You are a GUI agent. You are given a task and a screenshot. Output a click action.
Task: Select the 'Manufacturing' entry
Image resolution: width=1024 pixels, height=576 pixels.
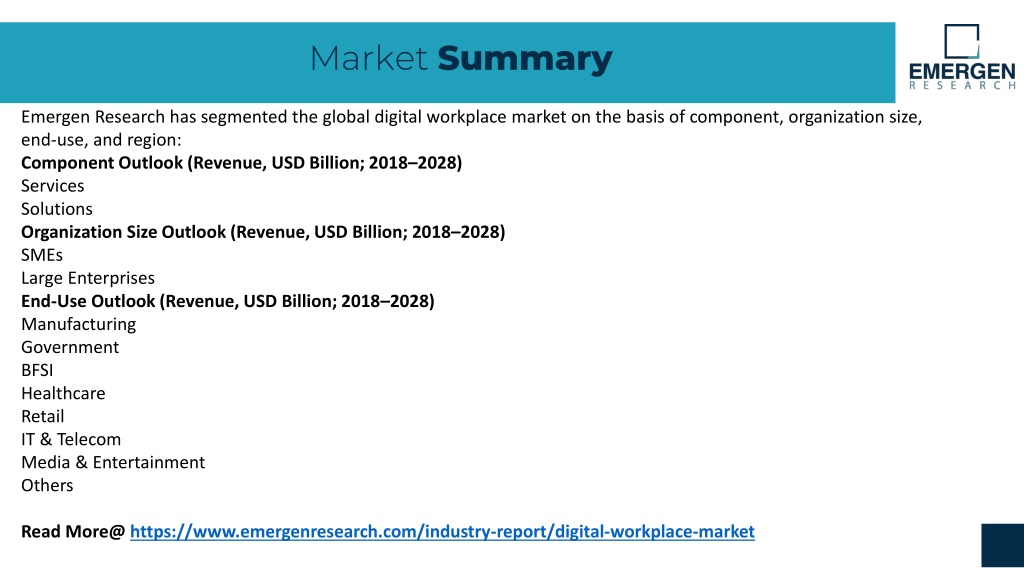point(78,325)
